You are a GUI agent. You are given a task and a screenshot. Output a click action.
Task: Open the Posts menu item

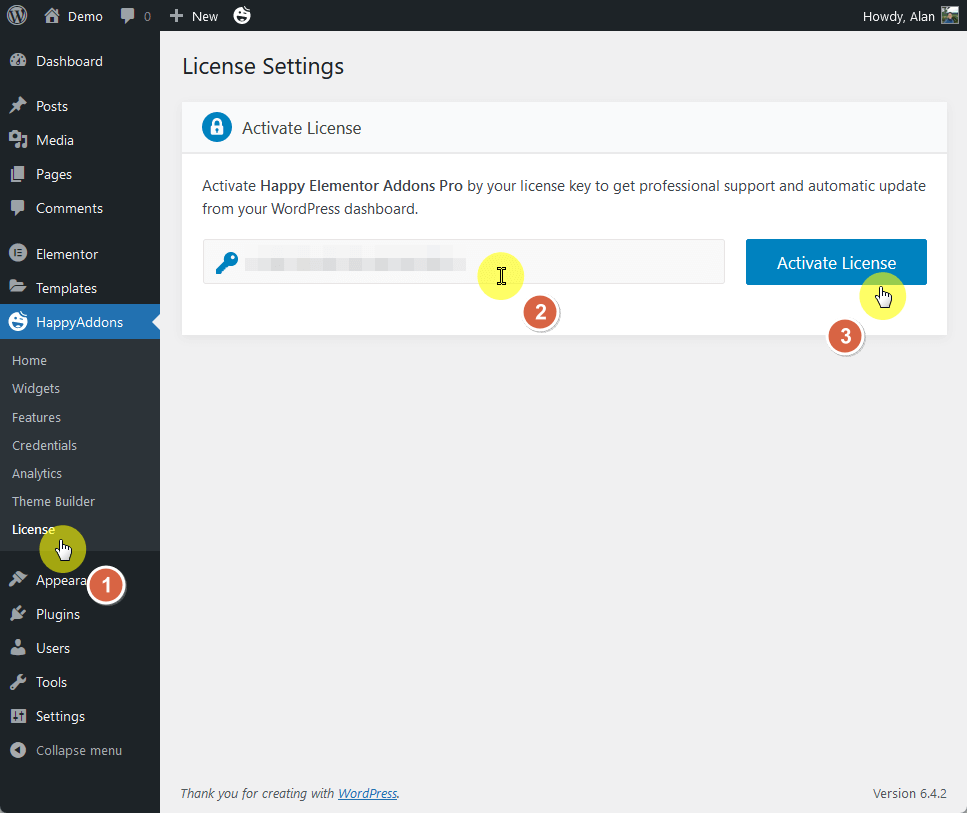[52, 106]
